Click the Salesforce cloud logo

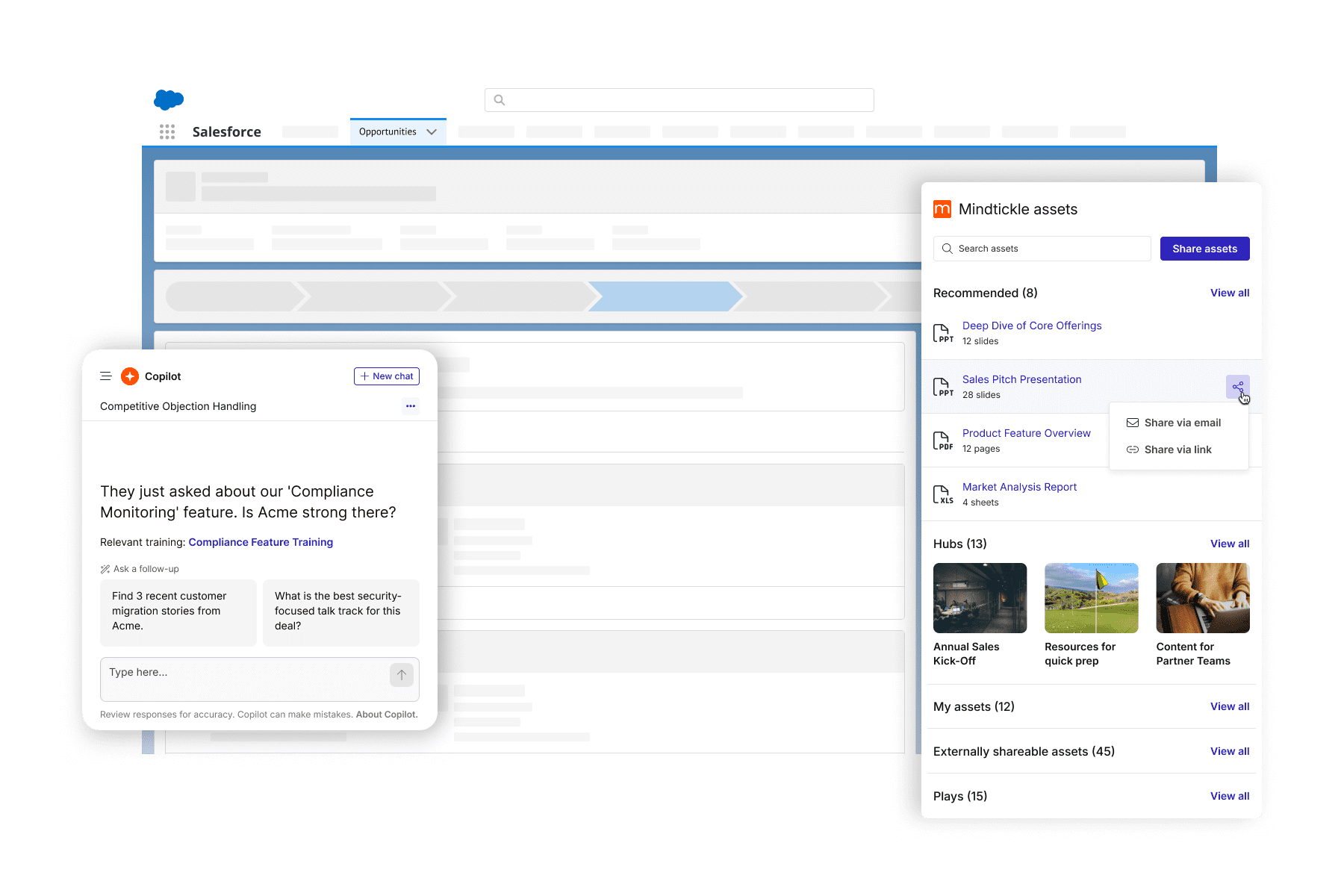coord(169,99)
